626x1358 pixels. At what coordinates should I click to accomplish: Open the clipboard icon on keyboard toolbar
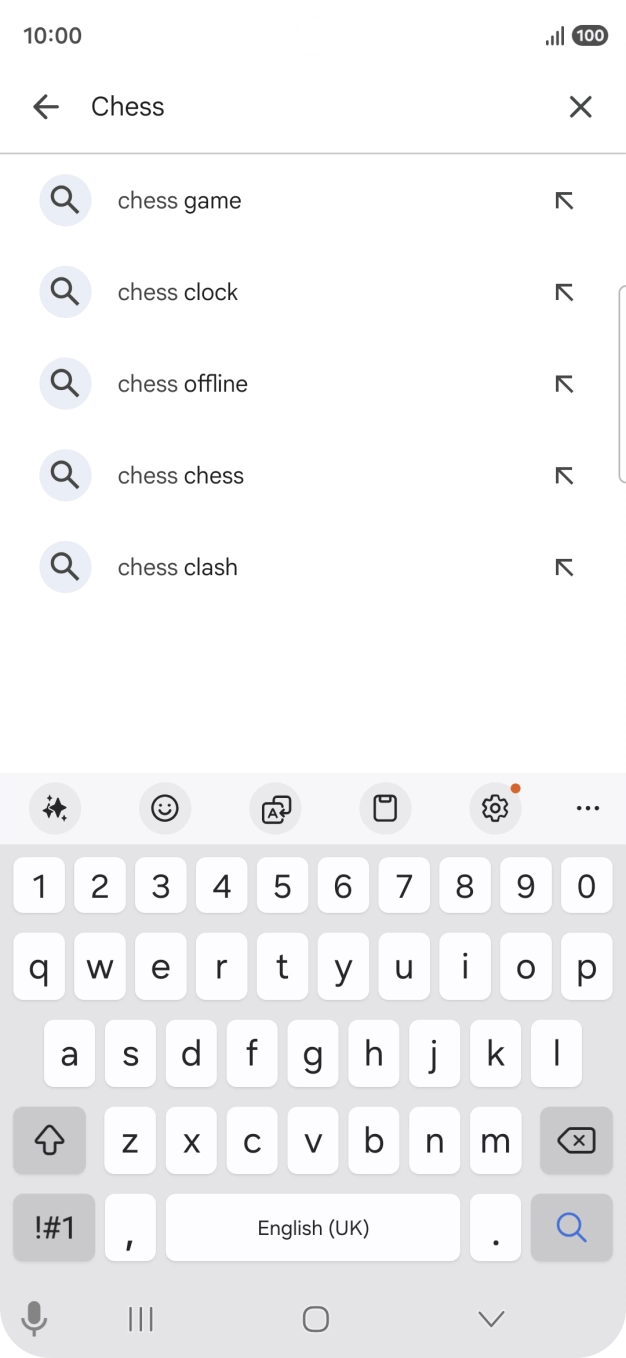385,808
